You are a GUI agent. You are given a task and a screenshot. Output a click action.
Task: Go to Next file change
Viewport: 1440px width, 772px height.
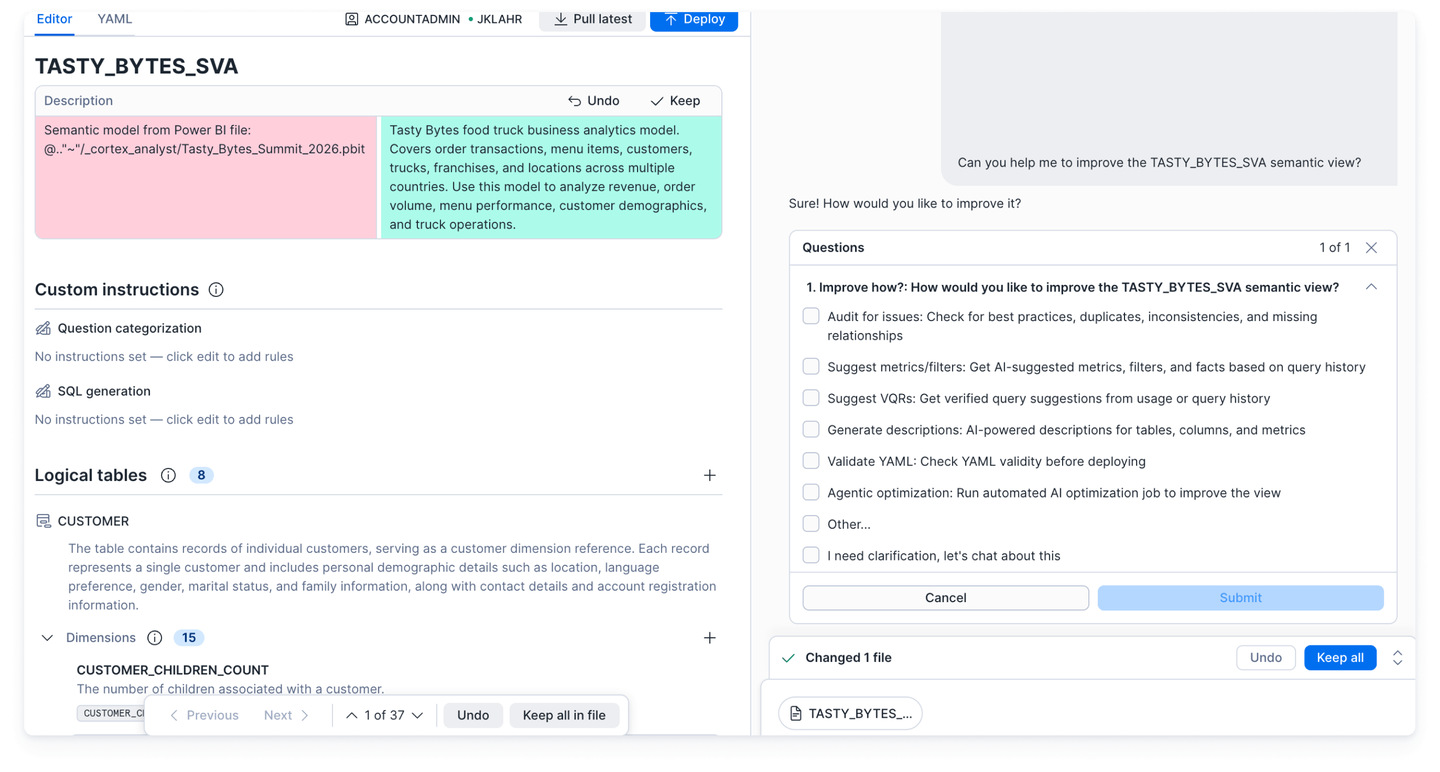(x=287, y=715)
